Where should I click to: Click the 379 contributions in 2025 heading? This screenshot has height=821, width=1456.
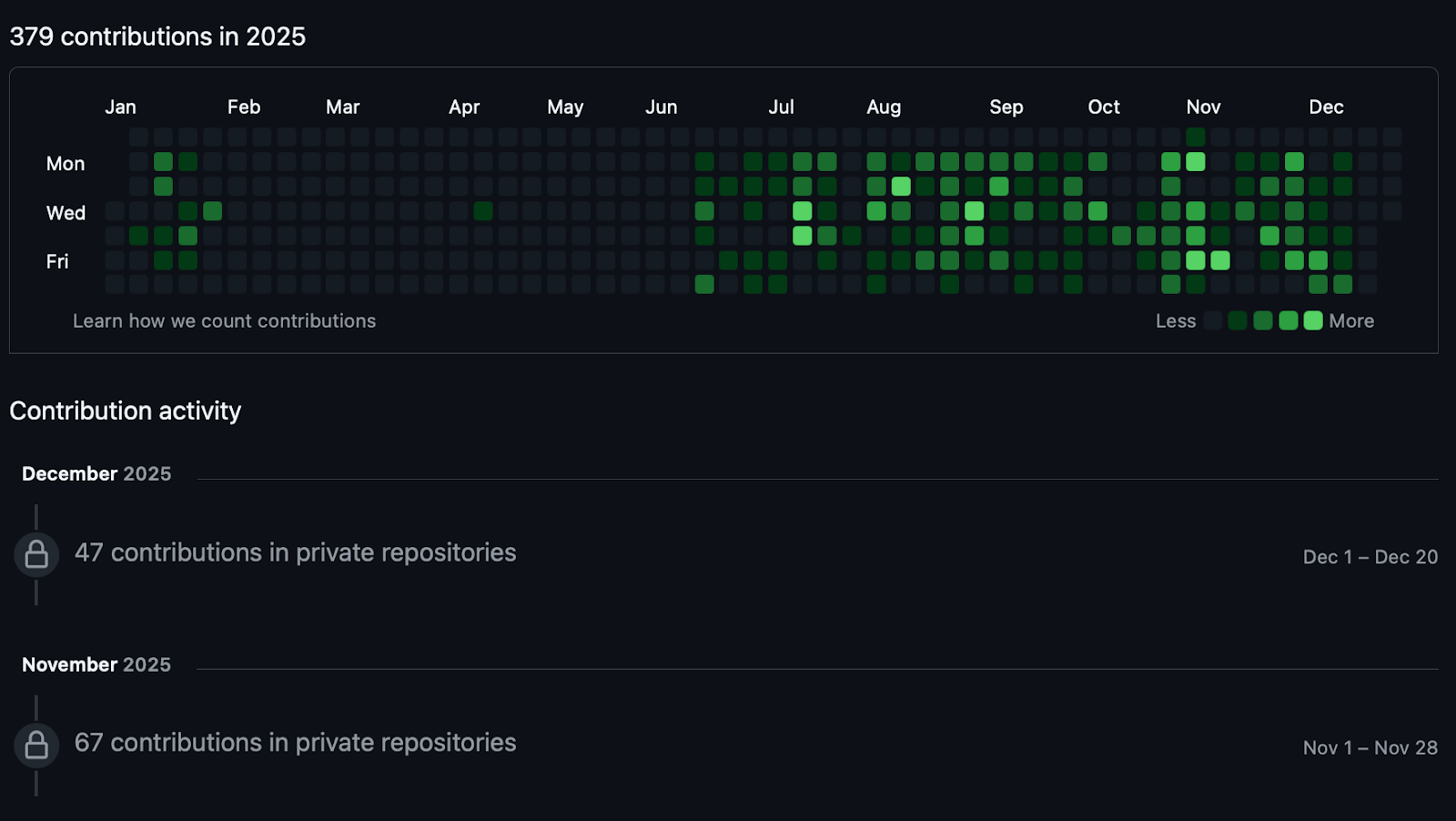point(157,36)
